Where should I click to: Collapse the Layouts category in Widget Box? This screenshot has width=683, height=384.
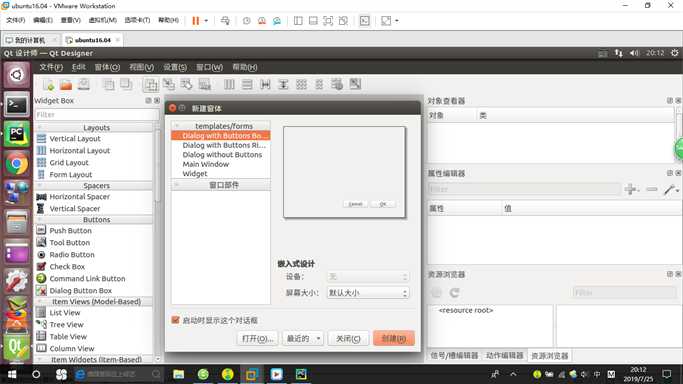[39, 128]
